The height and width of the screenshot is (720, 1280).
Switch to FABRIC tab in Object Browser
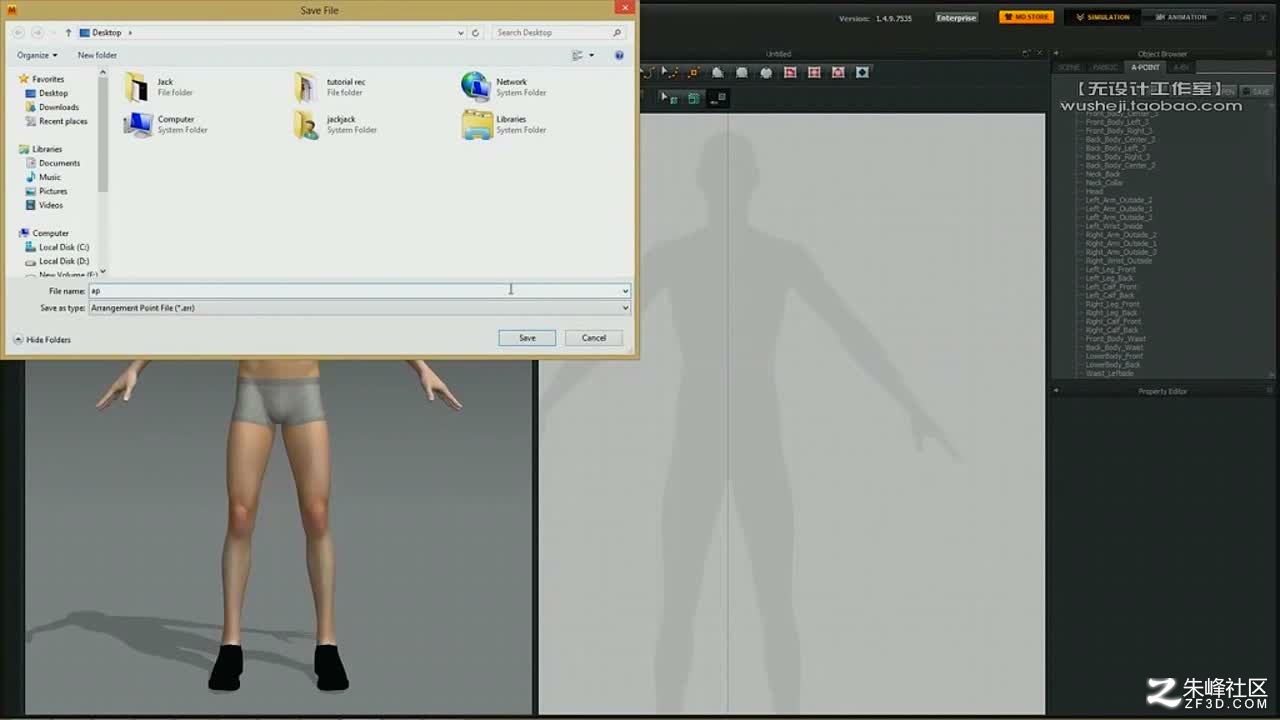[1105, 68]
